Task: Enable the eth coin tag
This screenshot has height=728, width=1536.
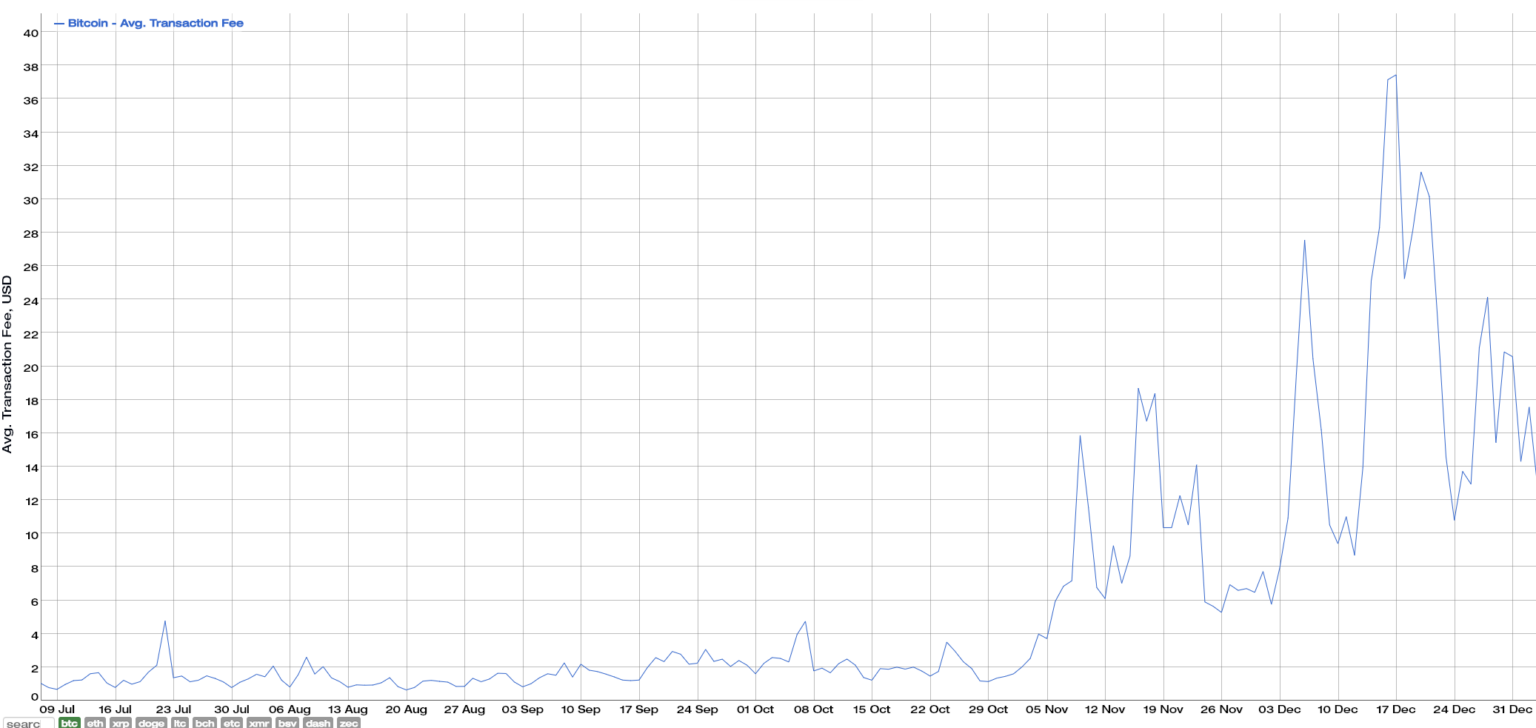Action: (96, 722)
